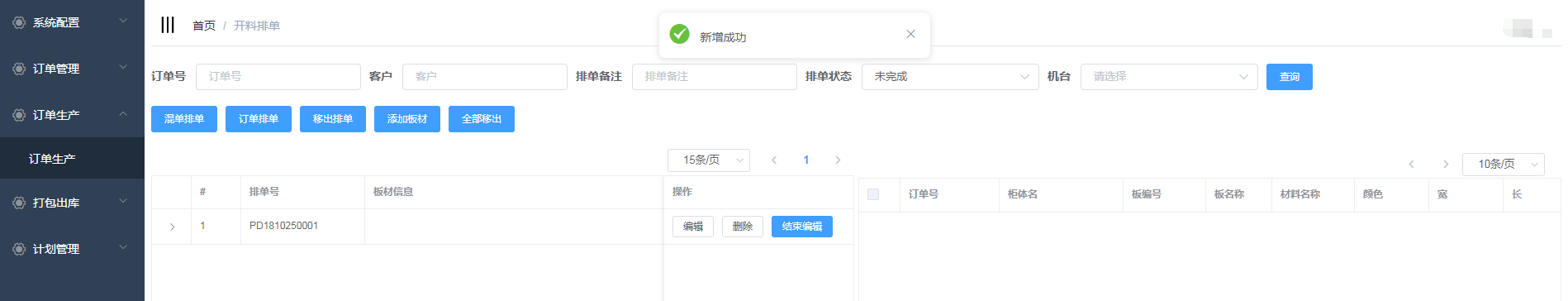This screenshot has width=1568, height=301.
Task: Click the 结束编辑 button
Action: click(802, 227)
